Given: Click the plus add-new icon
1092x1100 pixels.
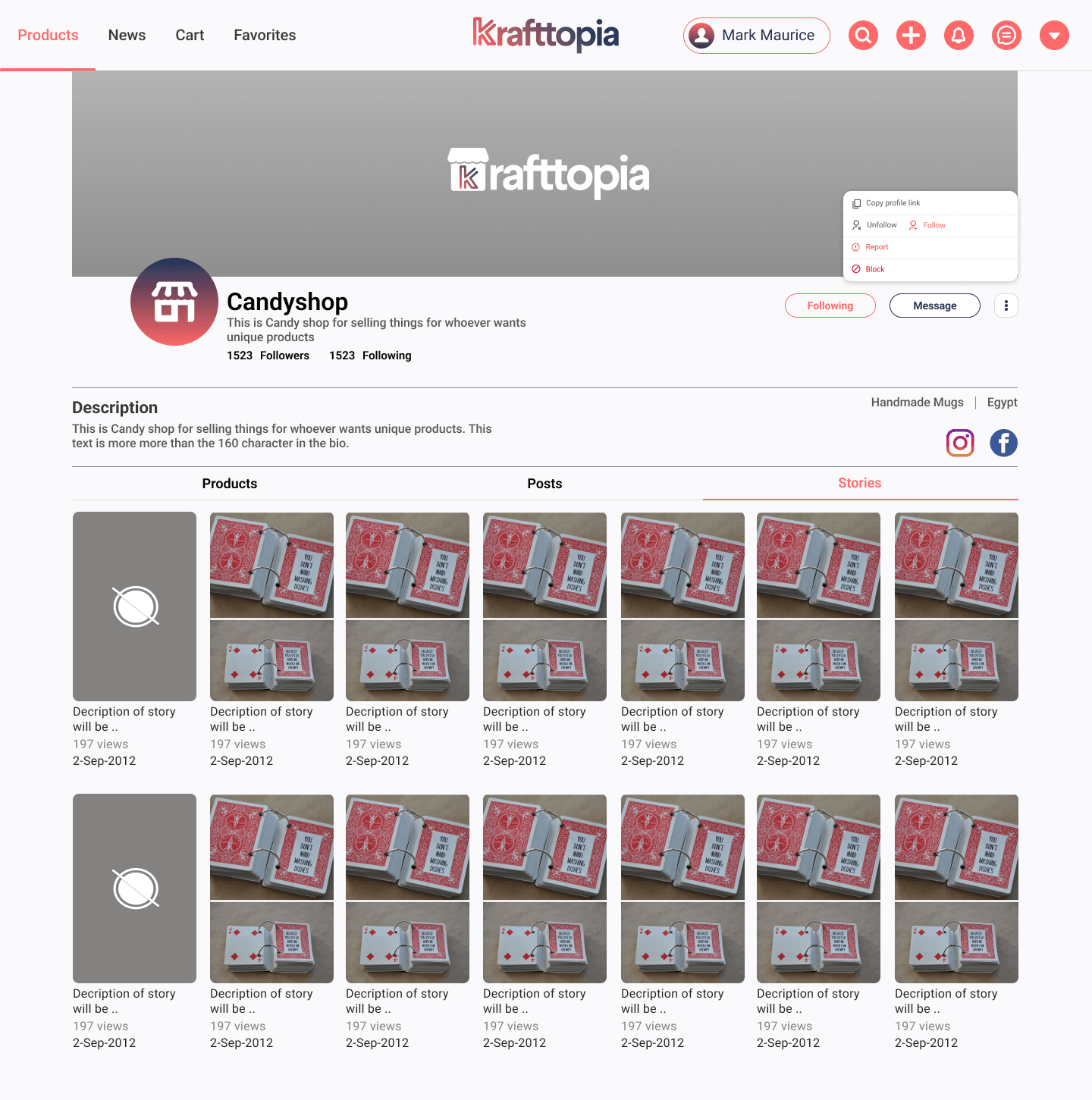Looking at the screenshot, I should [x=911, y=35].
